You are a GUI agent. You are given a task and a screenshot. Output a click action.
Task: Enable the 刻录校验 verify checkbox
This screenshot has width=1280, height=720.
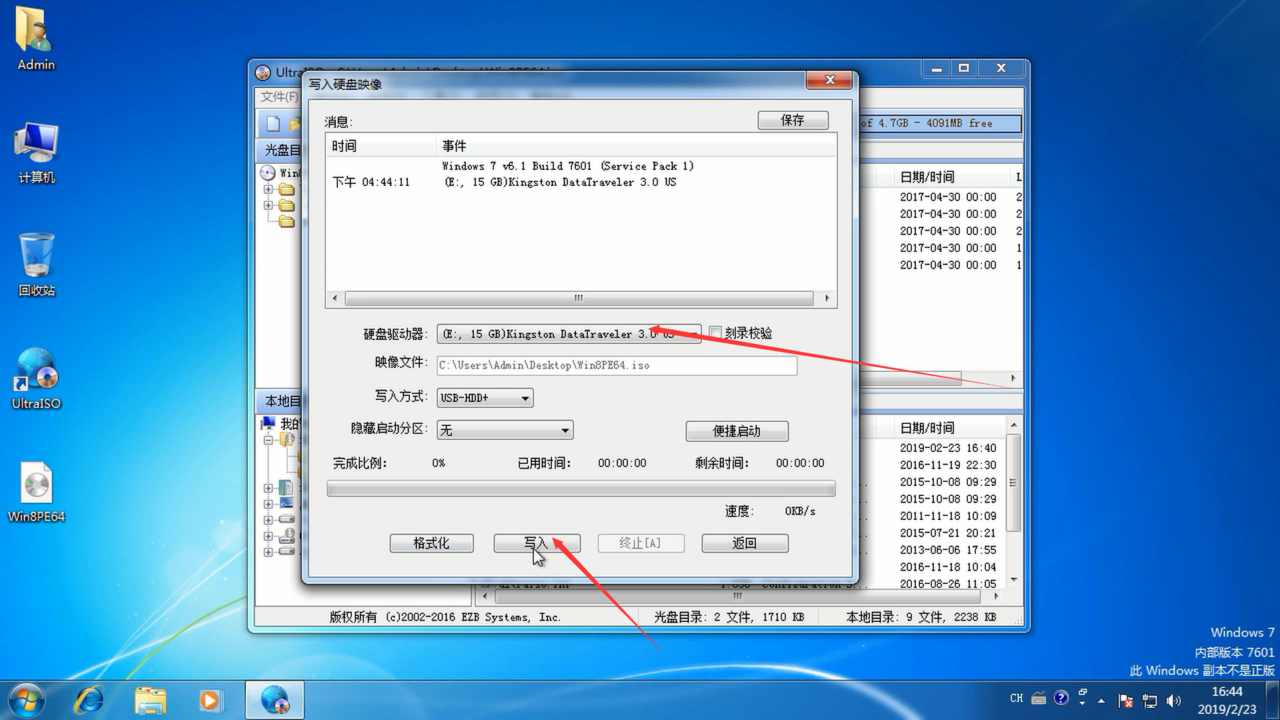[x=715, y=333]
